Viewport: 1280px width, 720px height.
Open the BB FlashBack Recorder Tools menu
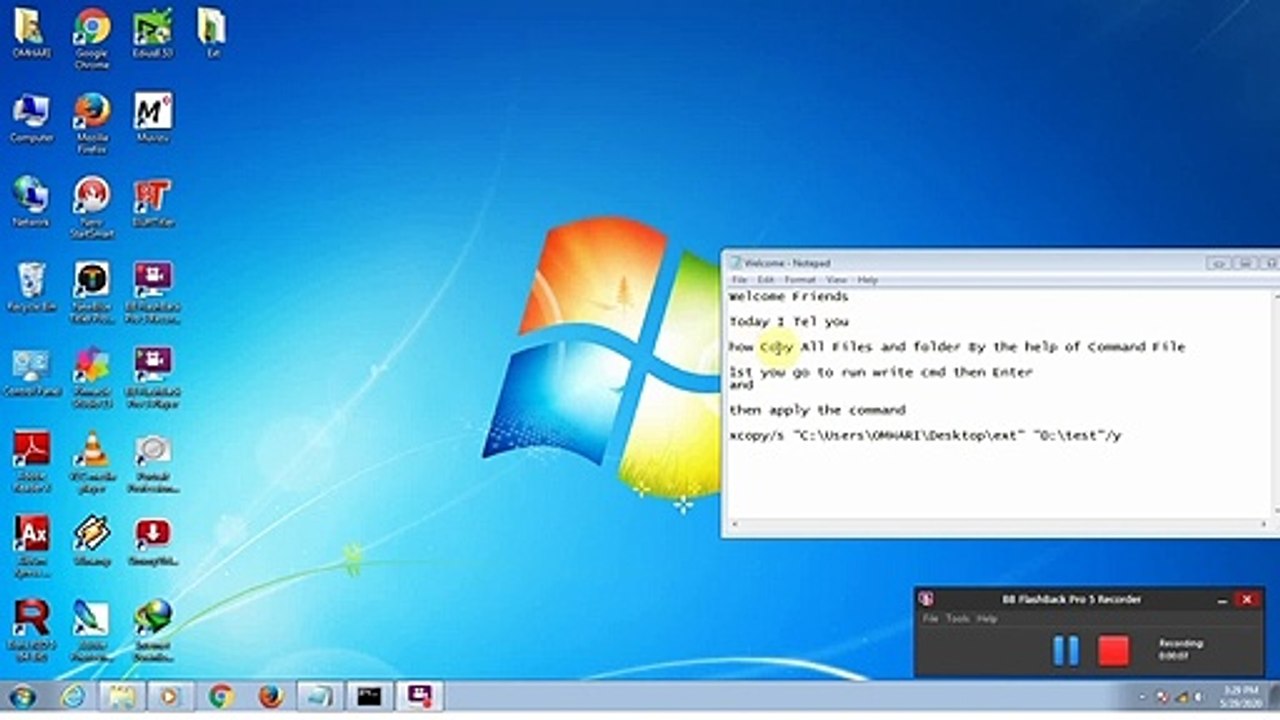[x=958, y=619]
